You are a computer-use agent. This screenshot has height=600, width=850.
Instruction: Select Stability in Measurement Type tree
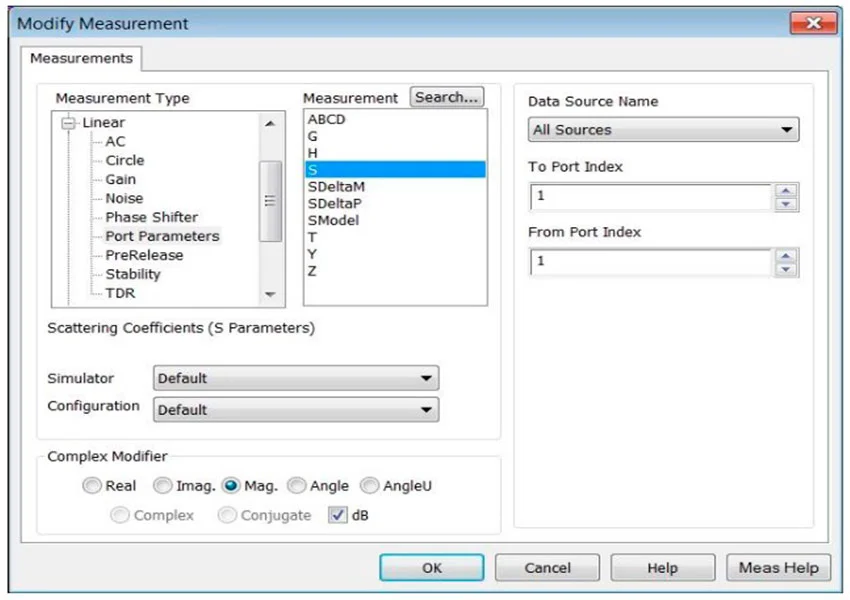pos(133,274)
